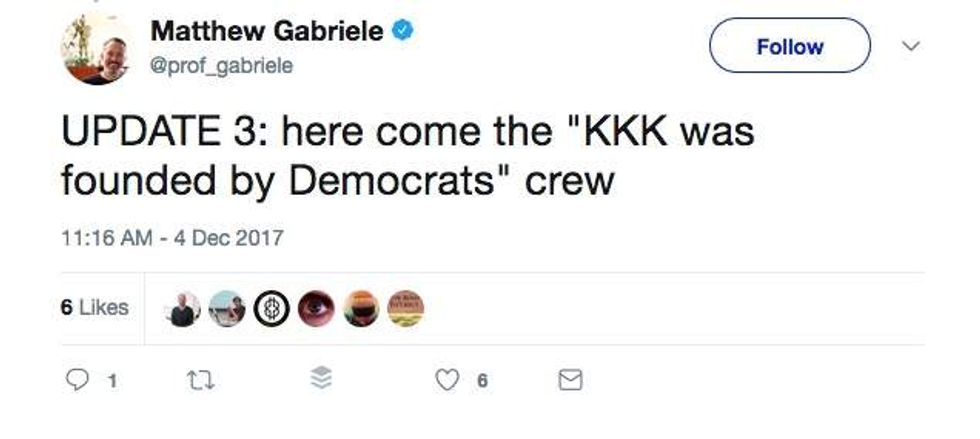
Task: Open the last liker avatar in the row
Action: (x=405, y=309)
